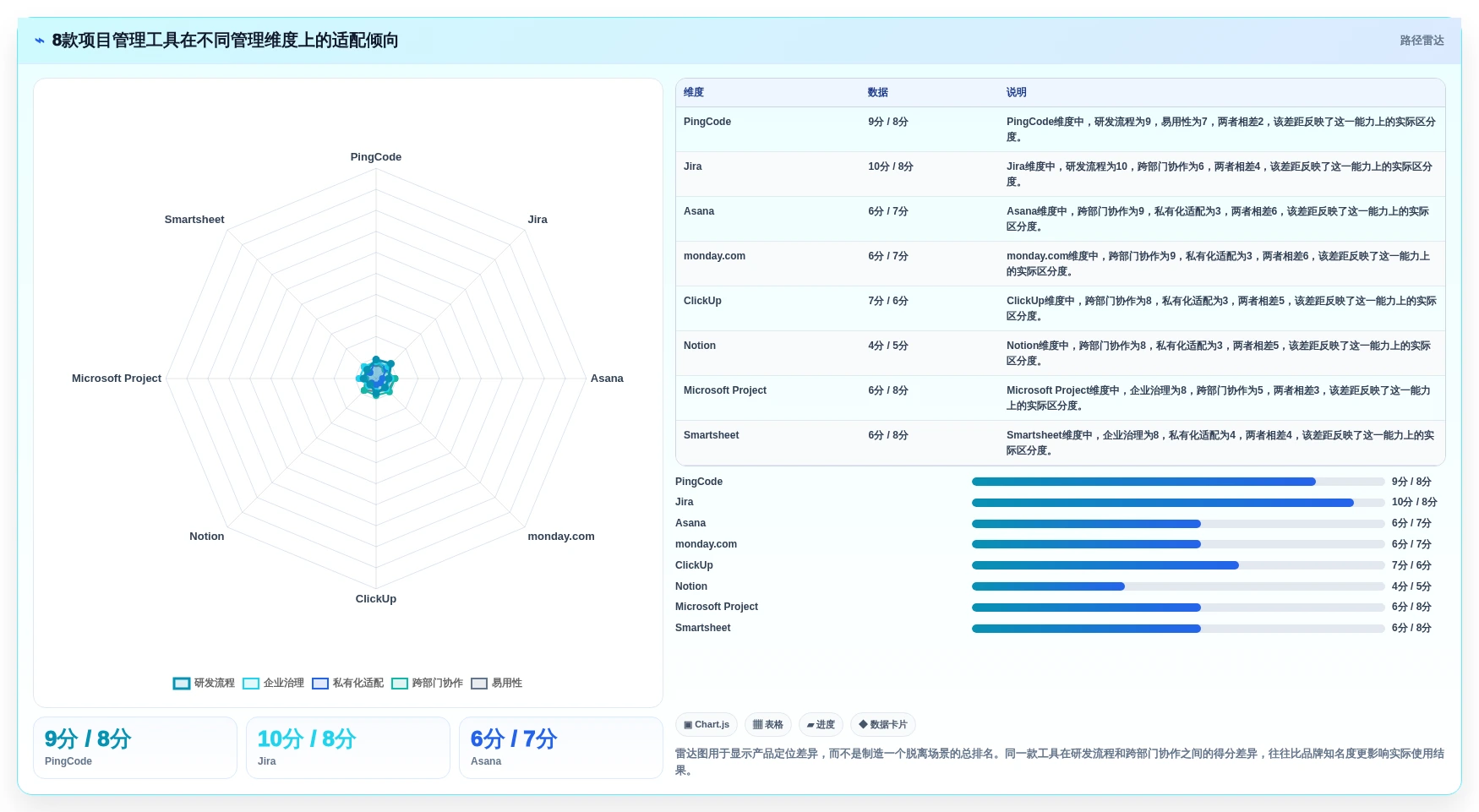Click the dashboard title 8款项目管理工具
Image resolution: width=1479 pixels, height=812 pixels.
point(225,41)
